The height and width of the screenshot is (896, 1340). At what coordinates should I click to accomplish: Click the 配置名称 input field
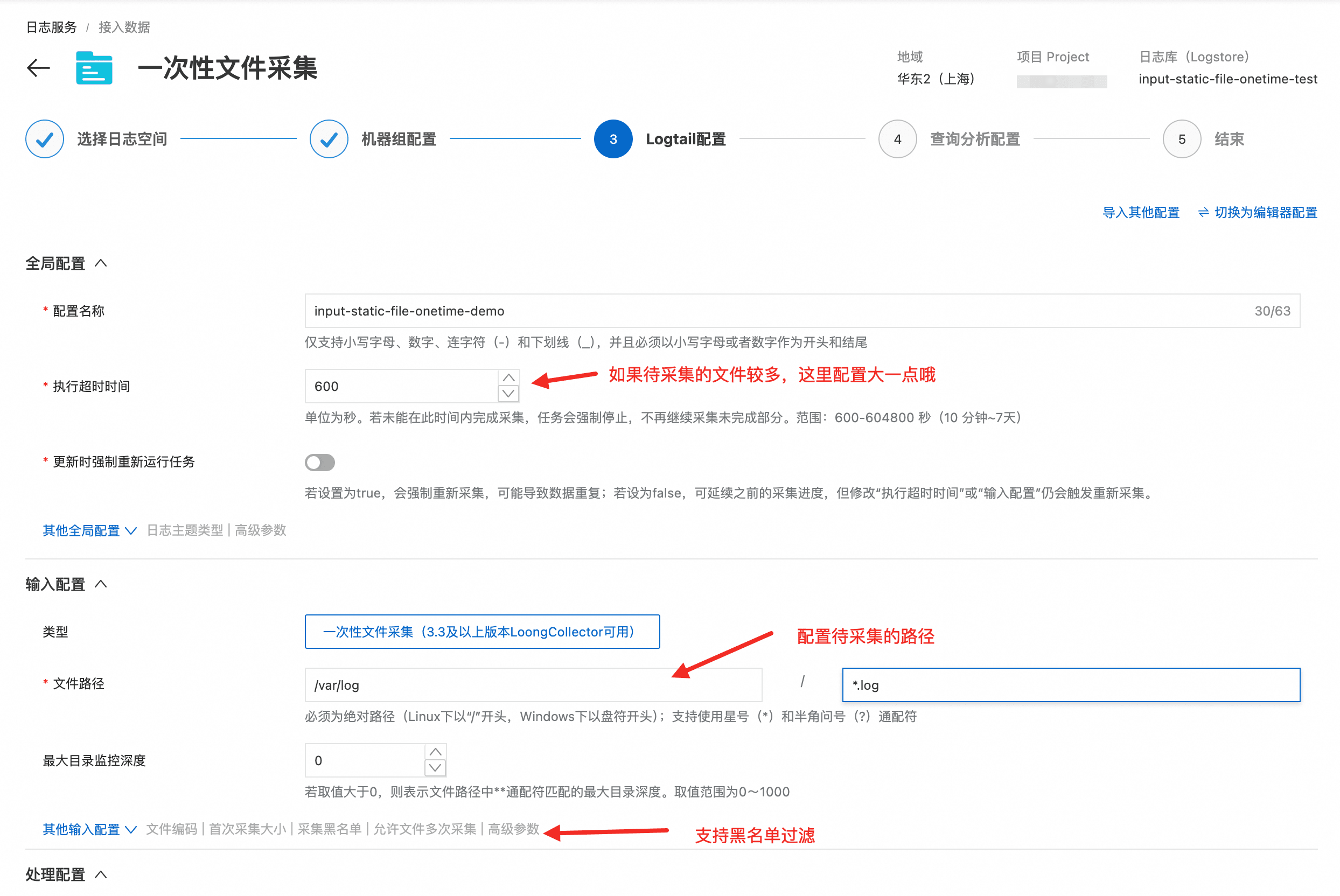(x=771, y=311)
